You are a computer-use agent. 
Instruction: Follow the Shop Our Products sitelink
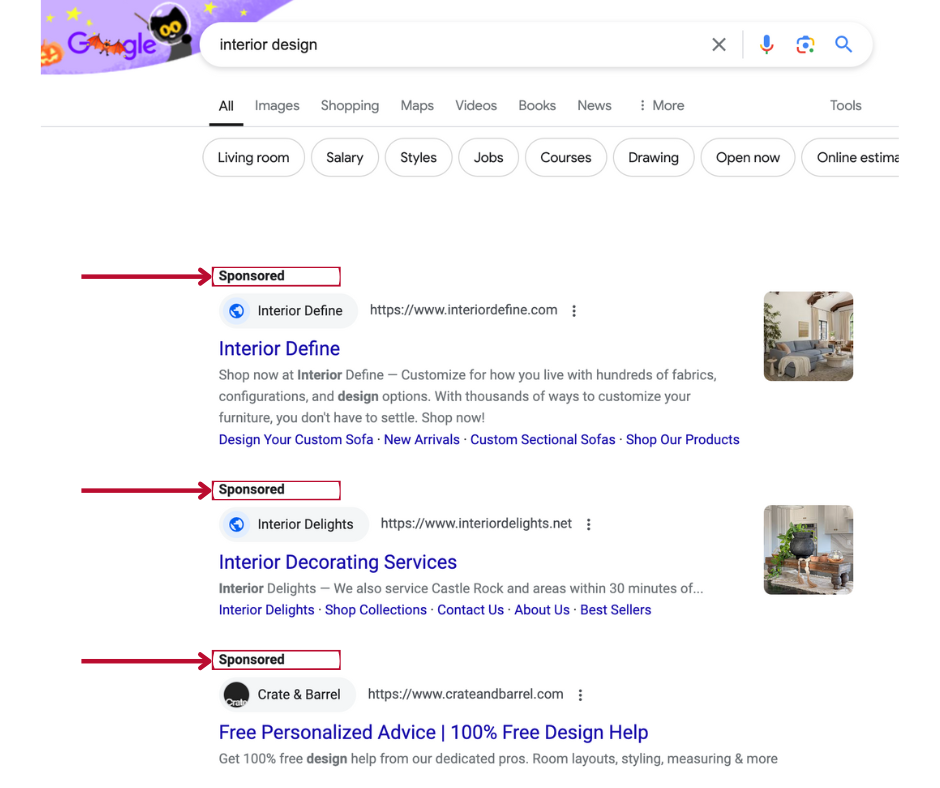[683, 440]
